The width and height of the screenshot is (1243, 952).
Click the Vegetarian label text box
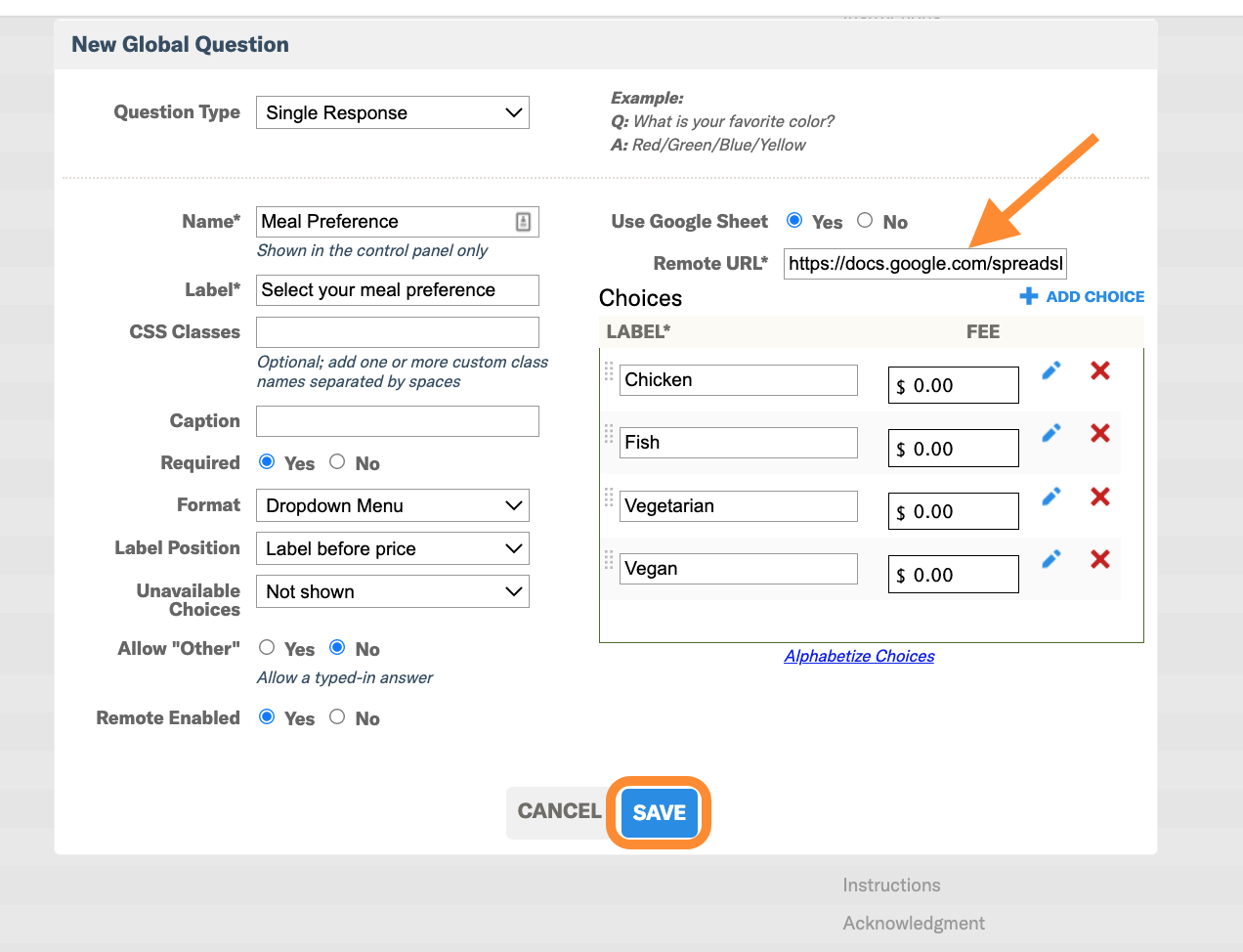click(x=739, y=506)
